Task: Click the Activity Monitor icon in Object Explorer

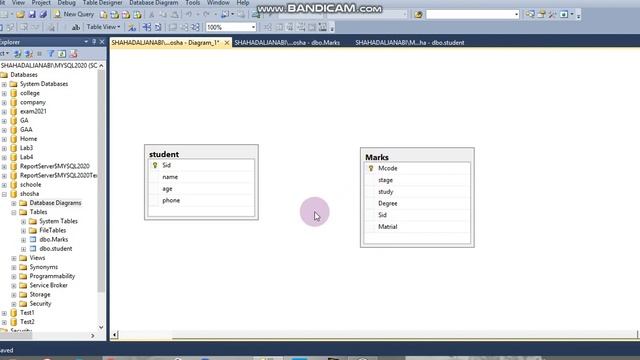Action: coord(73,53)
